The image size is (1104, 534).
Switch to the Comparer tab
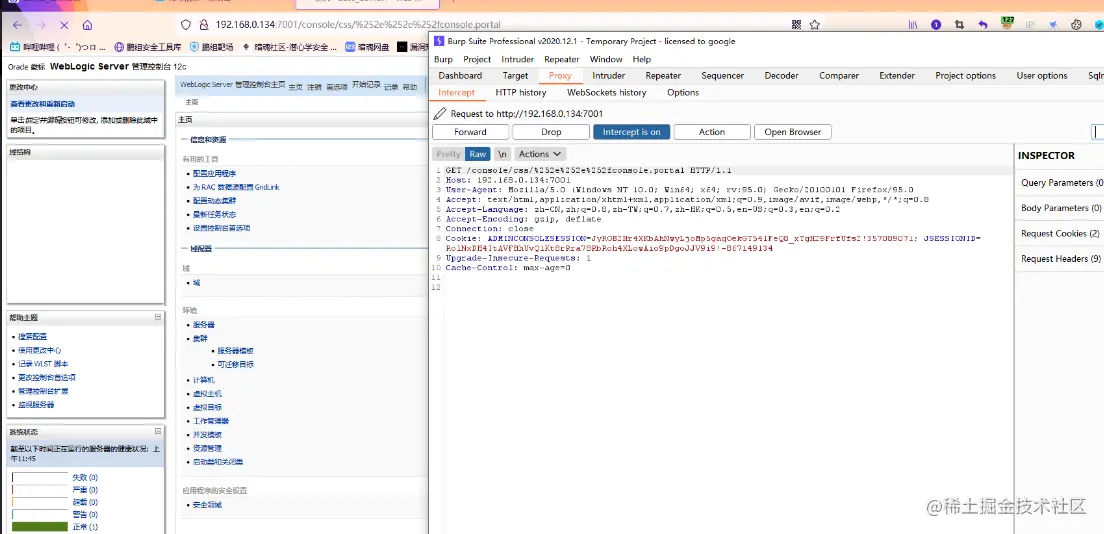click(x=839, y=75)
